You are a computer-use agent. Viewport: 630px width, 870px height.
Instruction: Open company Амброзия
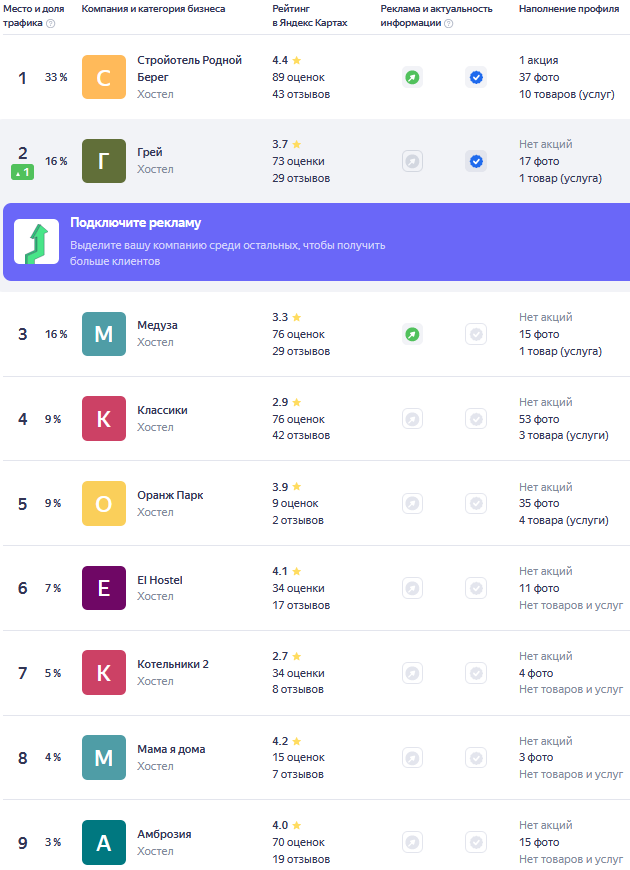click(164, 834)
